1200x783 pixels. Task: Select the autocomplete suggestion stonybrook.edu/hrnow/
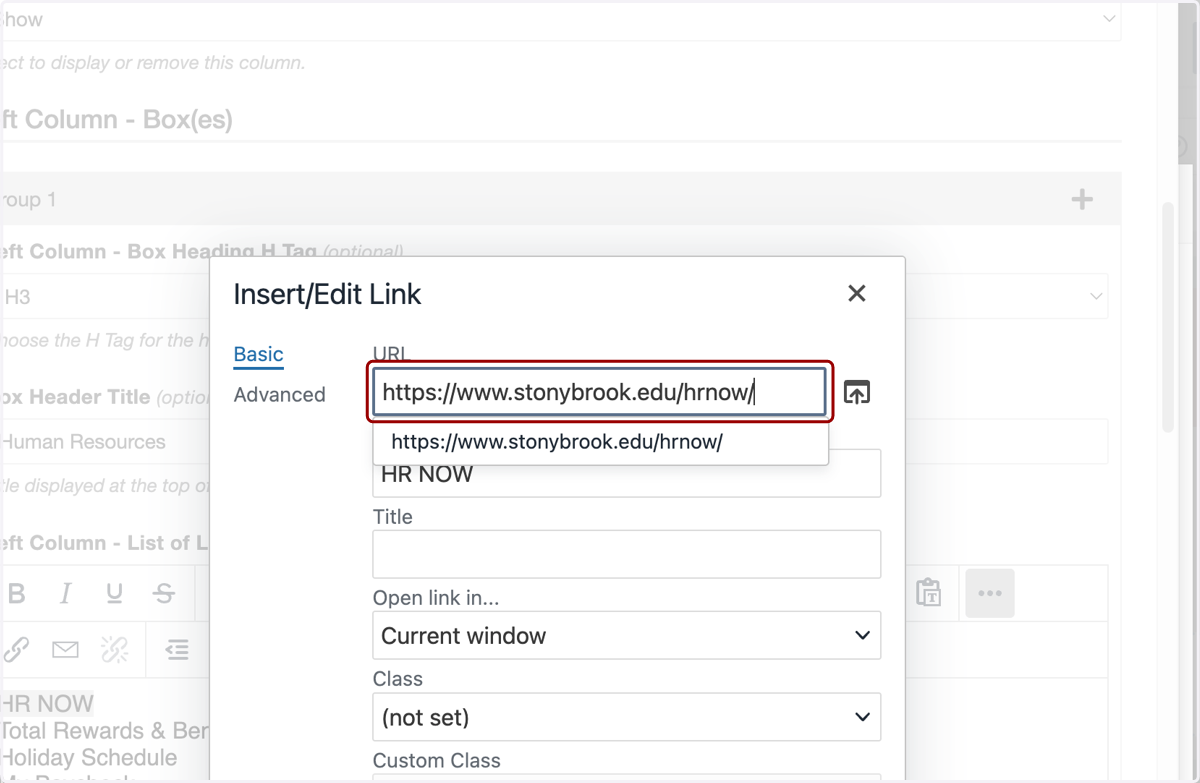[600, 441]
